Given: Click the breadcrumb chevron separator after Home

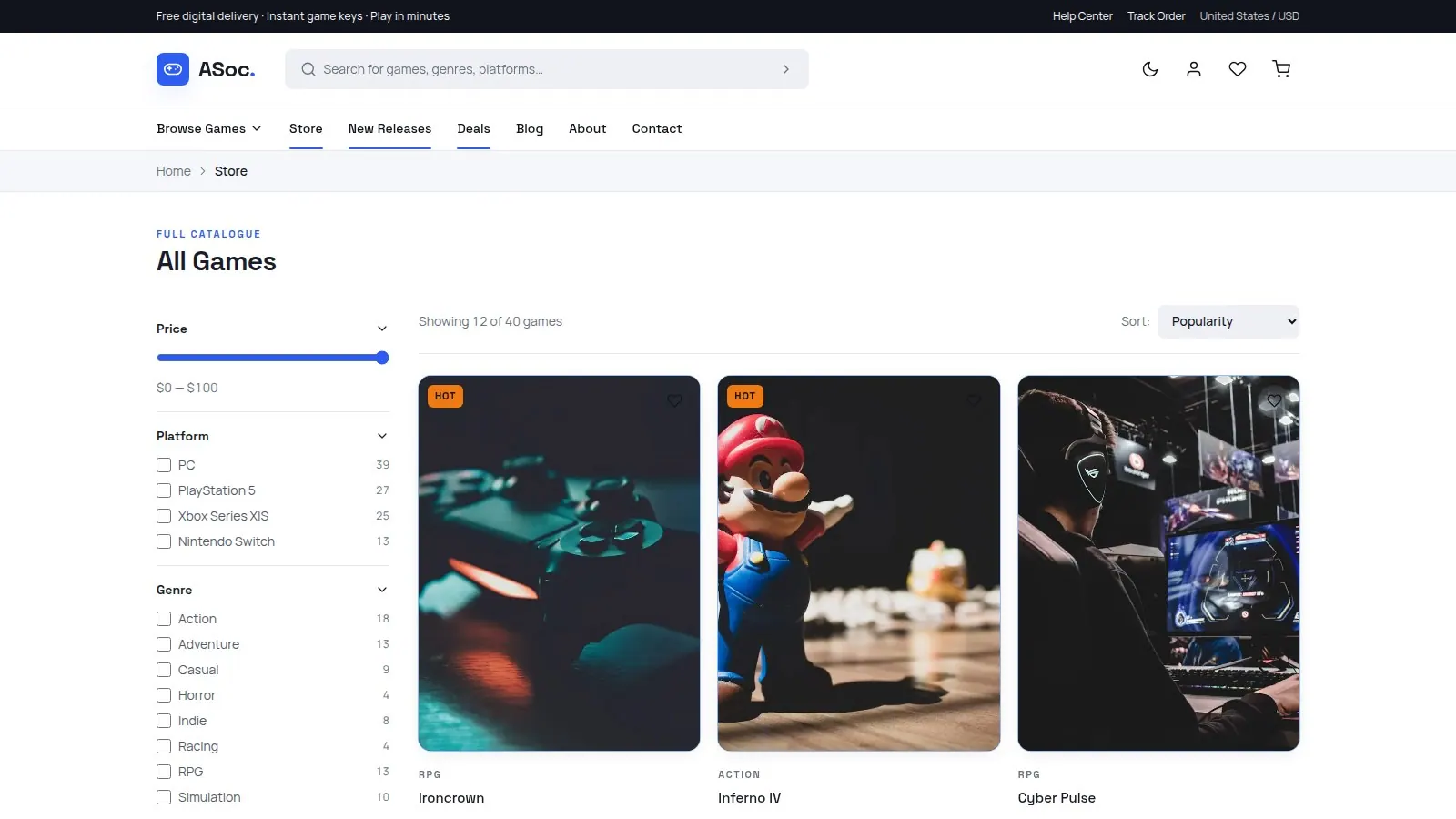Looking at the screenshot, I should pos(203,171).
